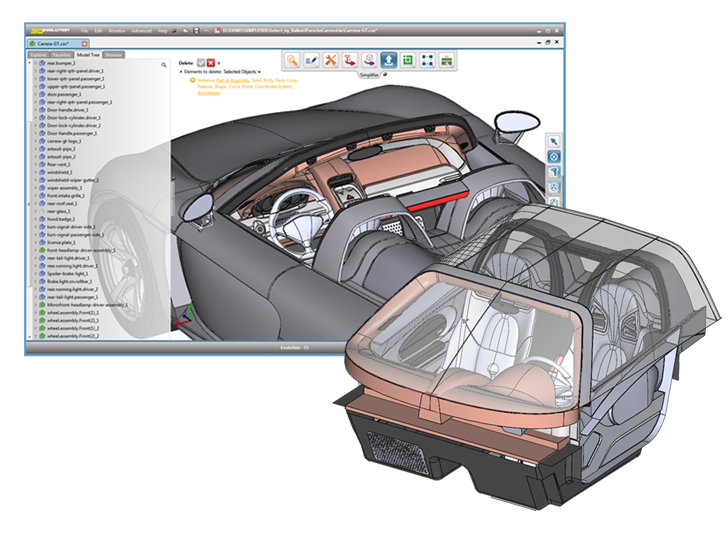
Task: Click the Annotation link
Action: tap(209, 93)
